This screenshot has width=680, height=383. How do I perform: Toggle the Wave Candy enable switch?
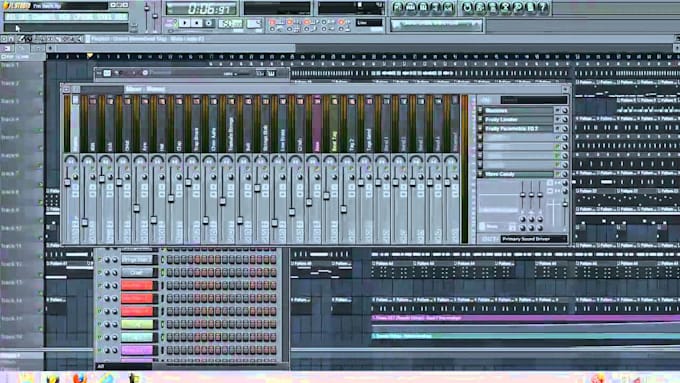click(558, 174)
